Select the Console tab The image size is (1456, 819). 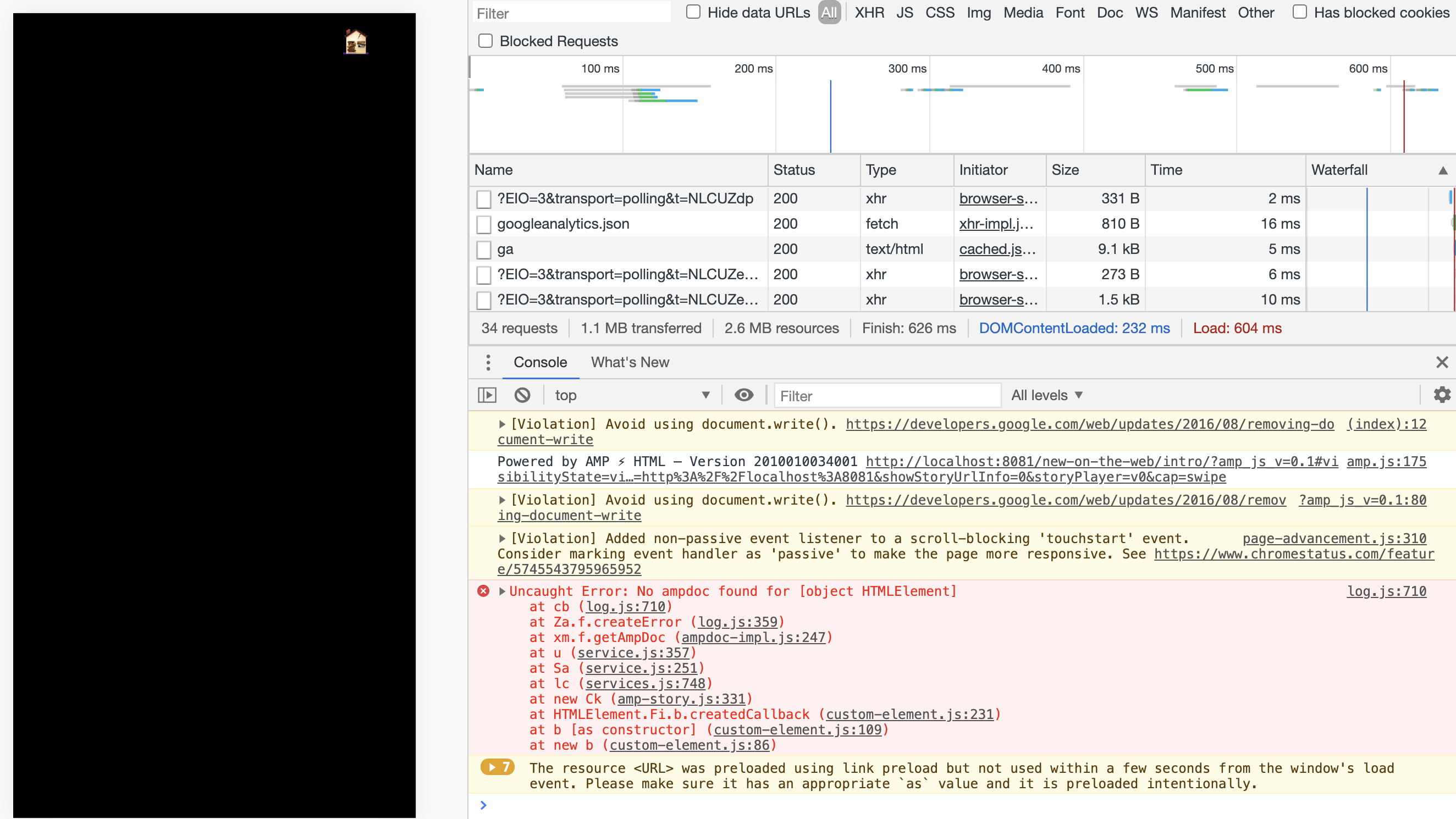pyautogui.click(x=540, y=362)
